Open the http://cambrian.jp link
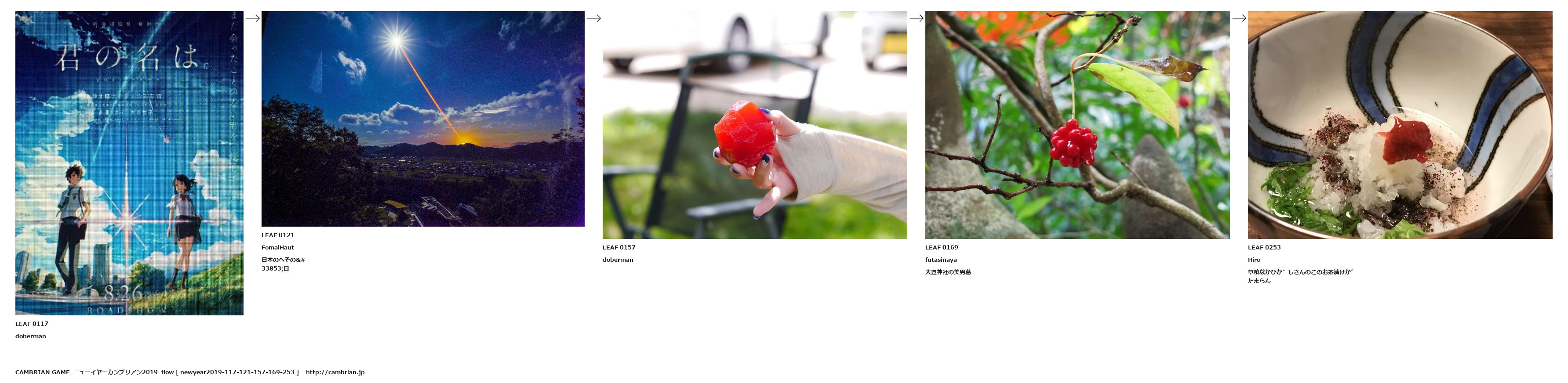Image resolution: width=1568 pixels, height=383 pixels. [335, 372]
